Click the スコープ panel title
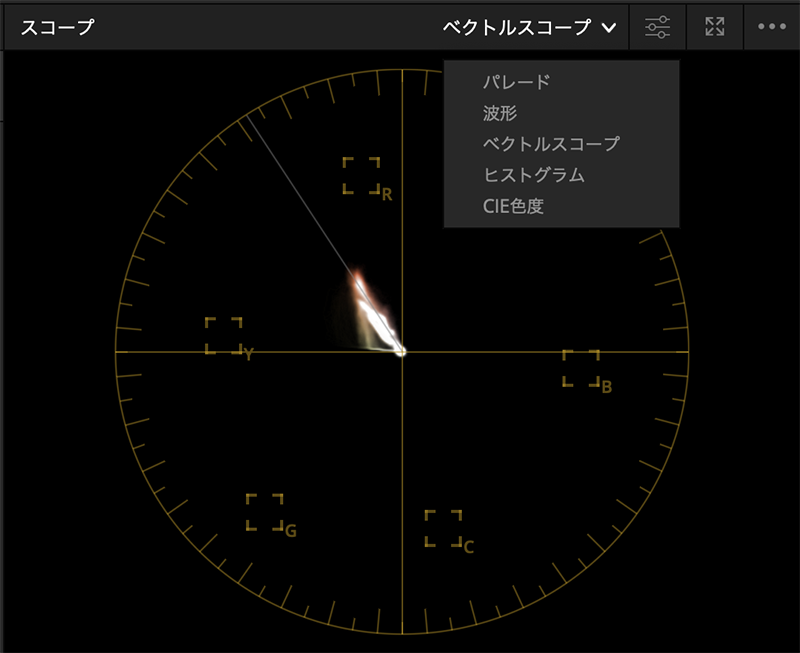This screenshot has height=653, width=800. coord(58,27)
